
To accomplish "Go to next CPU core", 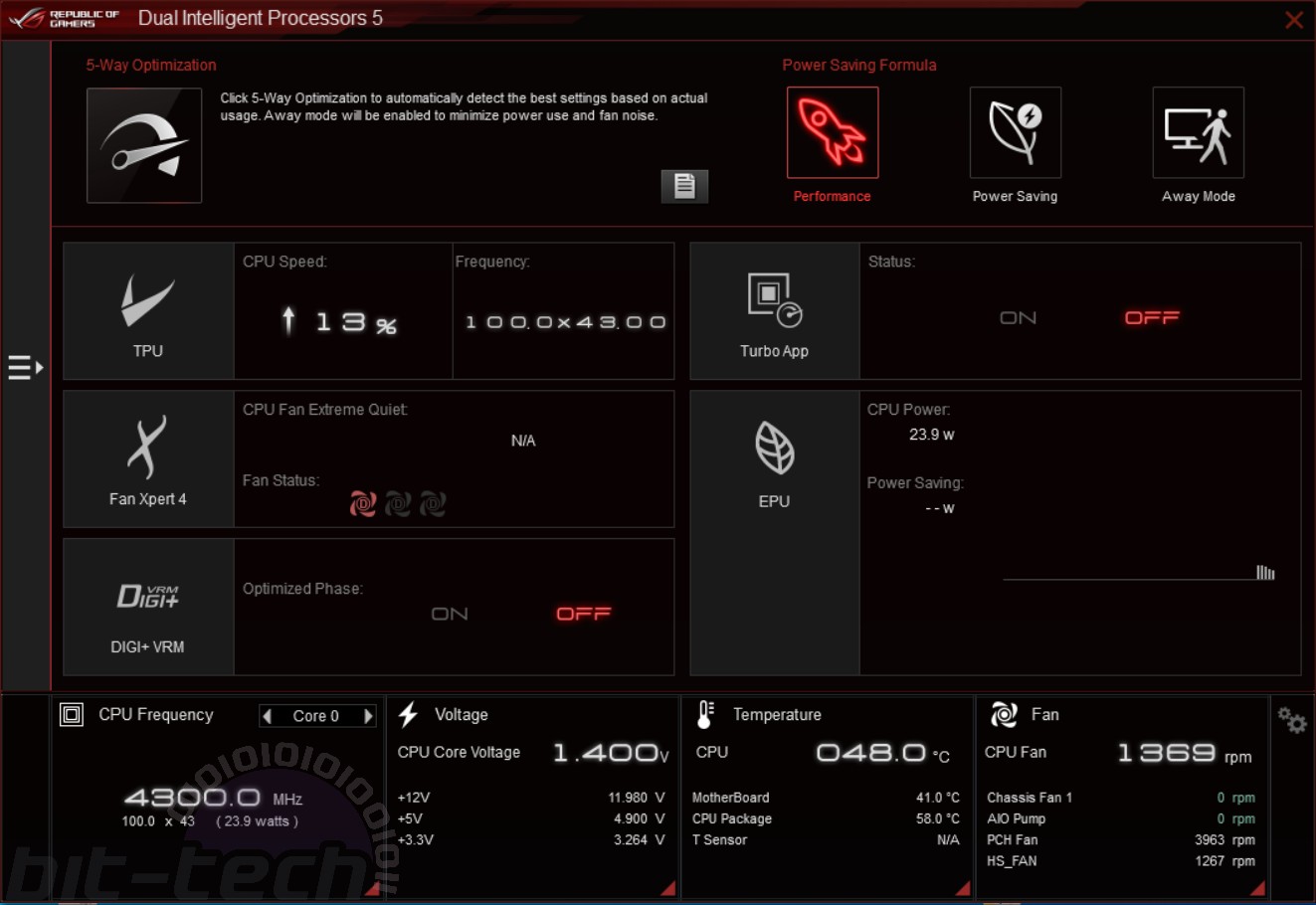I will point(368,716).
